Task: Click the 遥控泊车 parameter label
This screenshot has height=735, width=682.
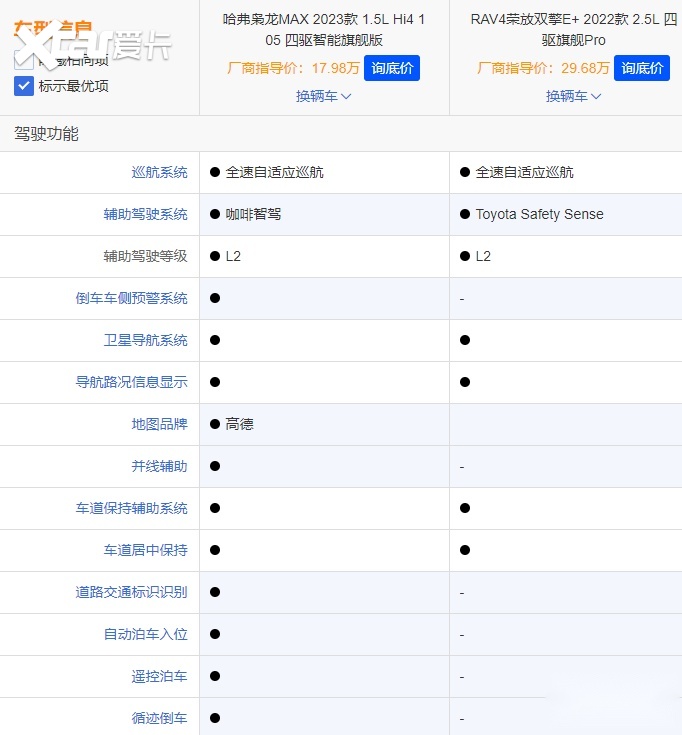Action: tap(159, 676)
